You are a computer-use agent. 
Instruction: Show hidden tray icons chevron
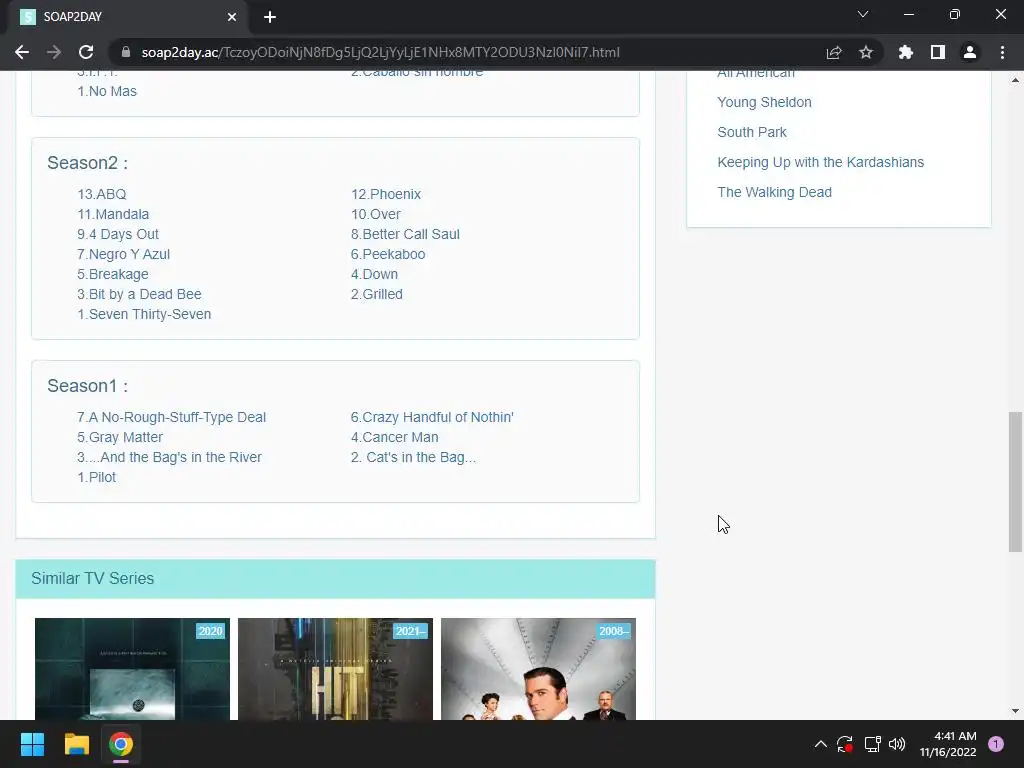821,744
